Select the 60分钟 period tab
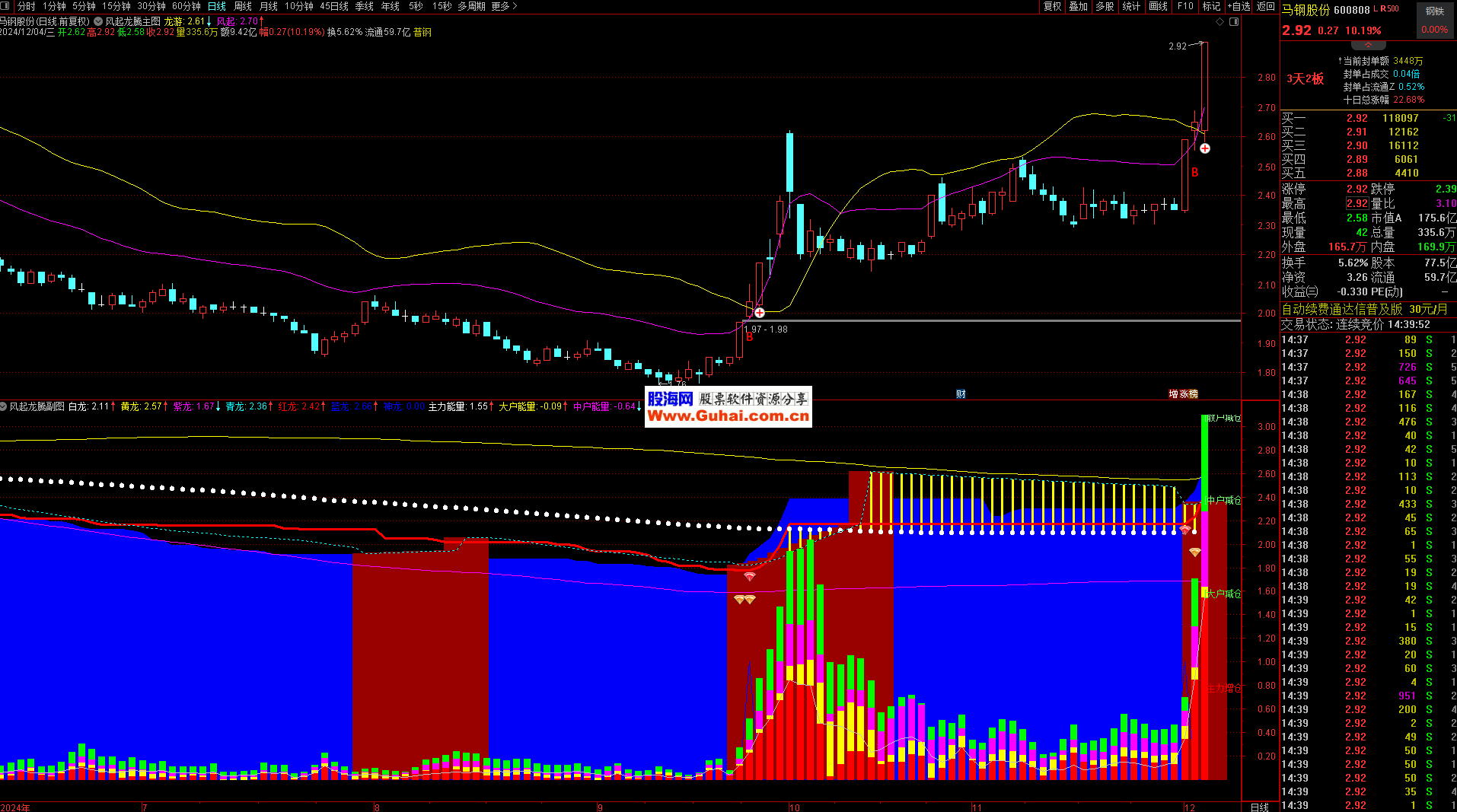Screen dimensions: 1457x812 [186, 6]
